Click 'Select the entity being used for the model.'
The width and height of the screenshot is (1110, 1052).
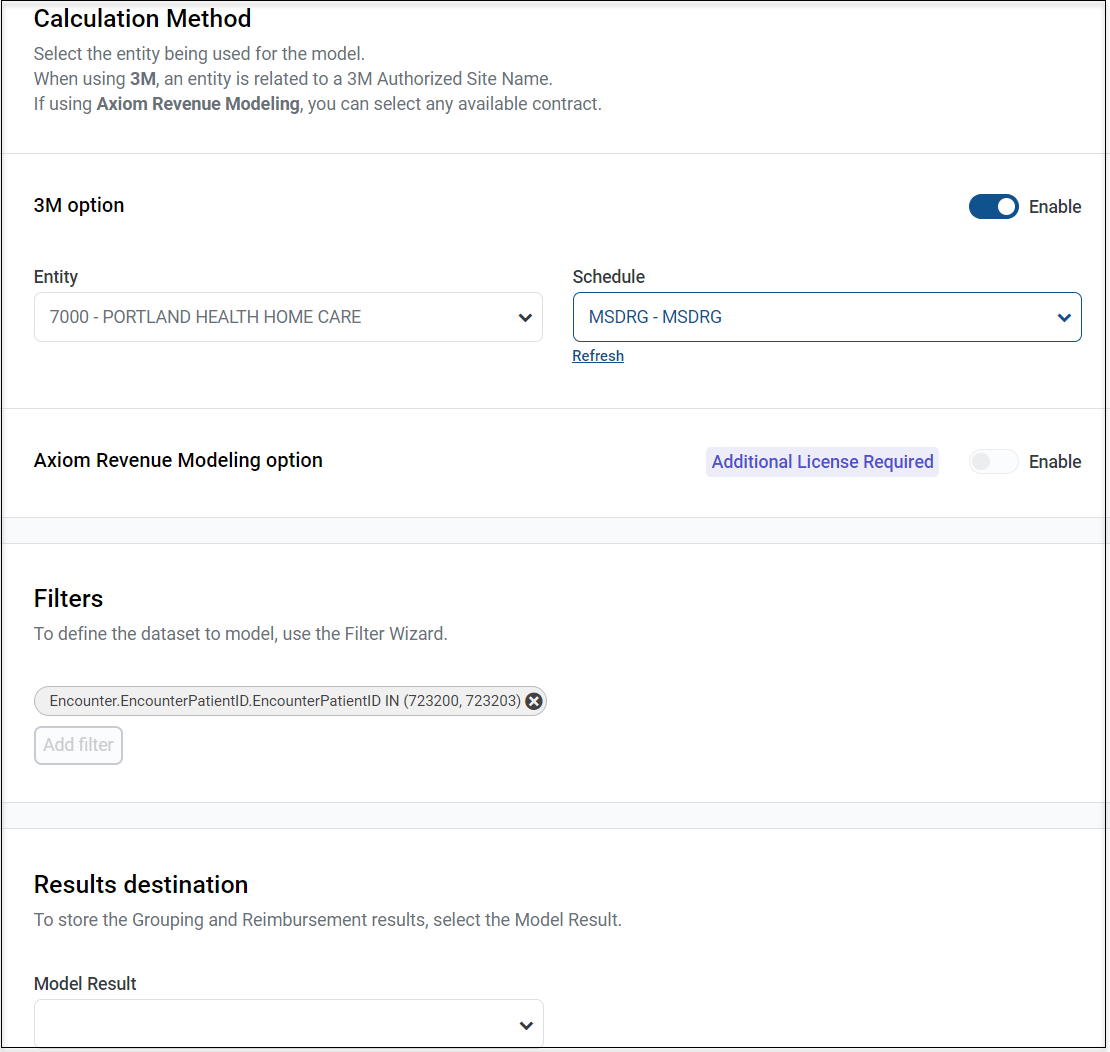coord(199,54)
